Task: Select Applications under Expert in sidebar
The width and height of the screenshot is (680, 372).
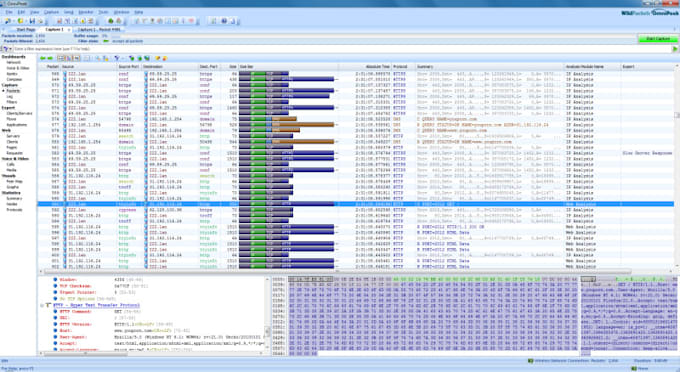Action: [x=16, y=125]
